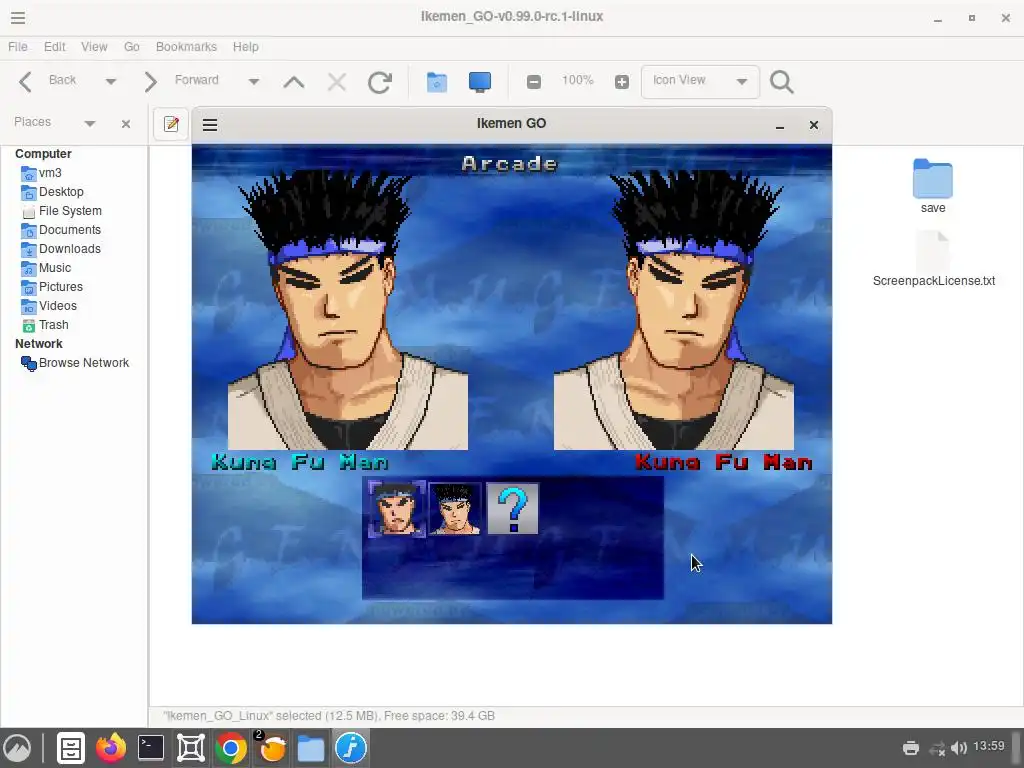1024x768 pixels.
Task: Launch Firefox from the taskbar
Action: click(x=111, y=748)
